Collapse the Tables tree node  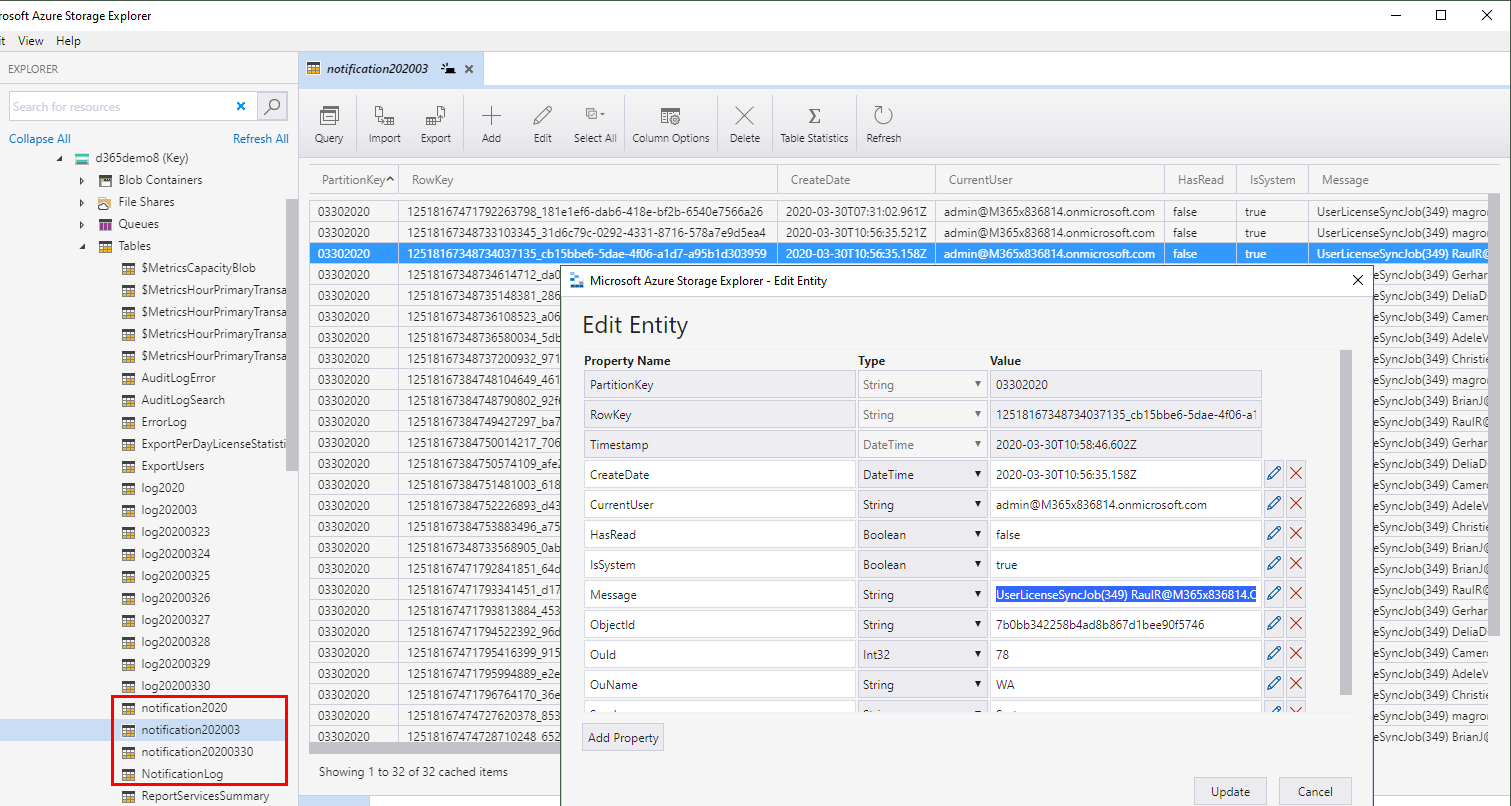[82, 246]
